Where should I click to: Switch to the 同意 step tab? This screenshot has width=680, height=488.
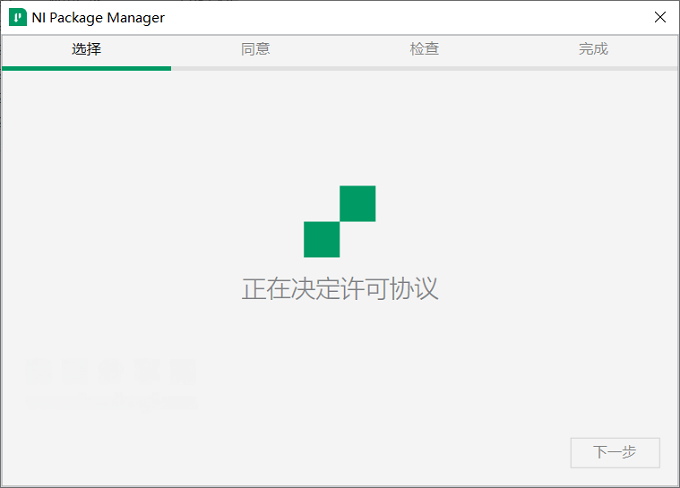pos(255,49)
